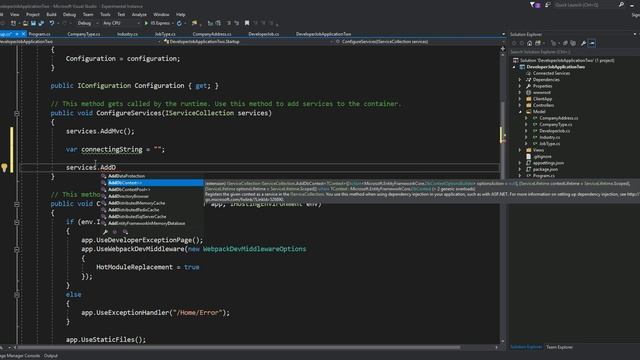The height and width of the screenshot is (360, 640).
Task: Click the Quick Launch search magnifier icon
Action: point(621,5)
